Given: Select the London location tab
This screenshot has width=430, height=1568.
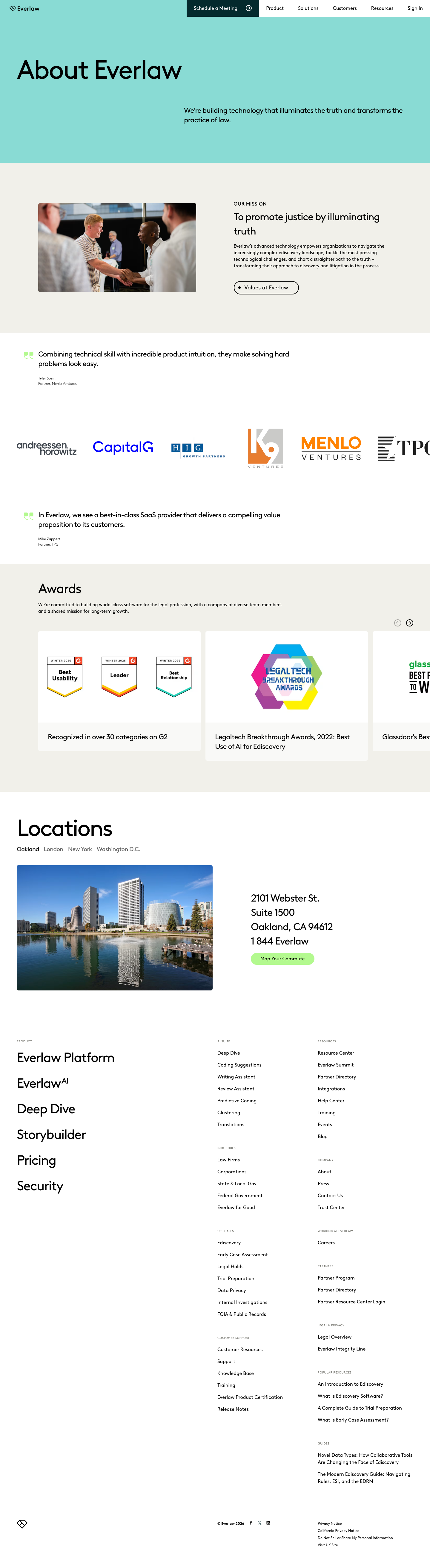Looking at the screenshot, I should coord(53,849).
